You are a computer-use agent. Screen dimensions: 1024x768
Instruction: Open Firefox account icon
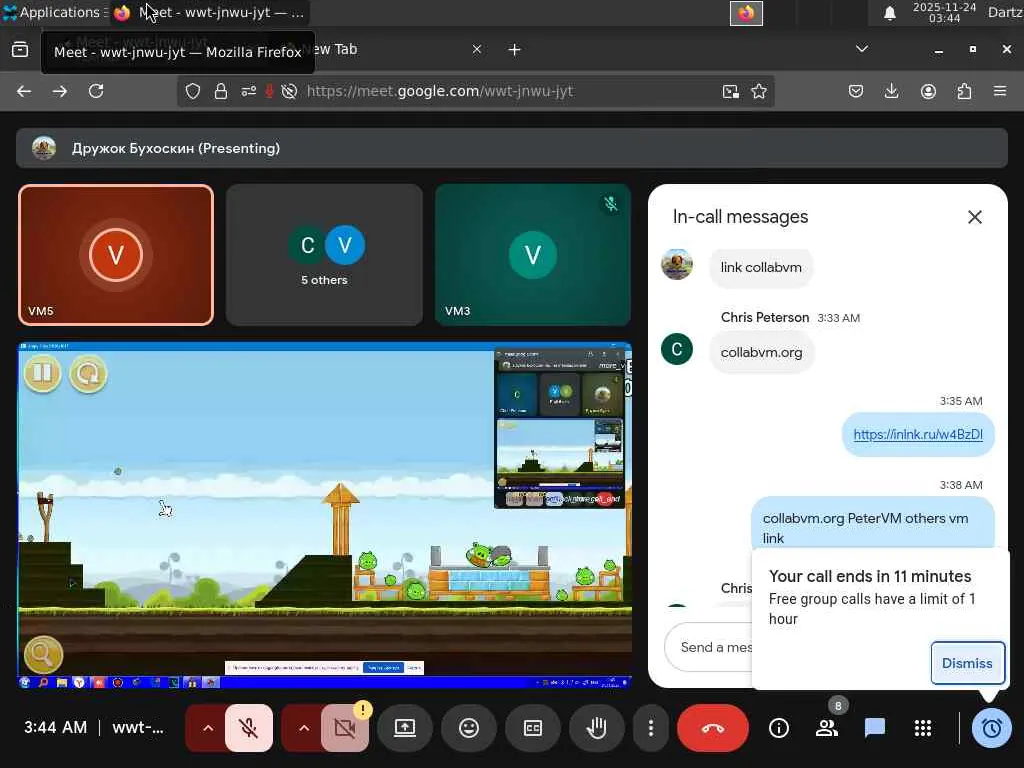pyautogui.click(x=928, y=91)
